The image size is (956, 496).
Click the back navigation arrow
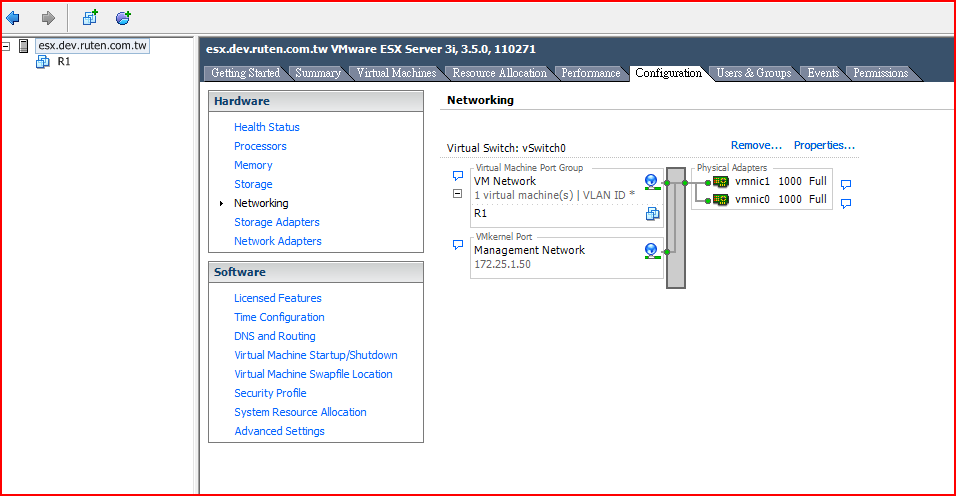(x=13, y=18)
